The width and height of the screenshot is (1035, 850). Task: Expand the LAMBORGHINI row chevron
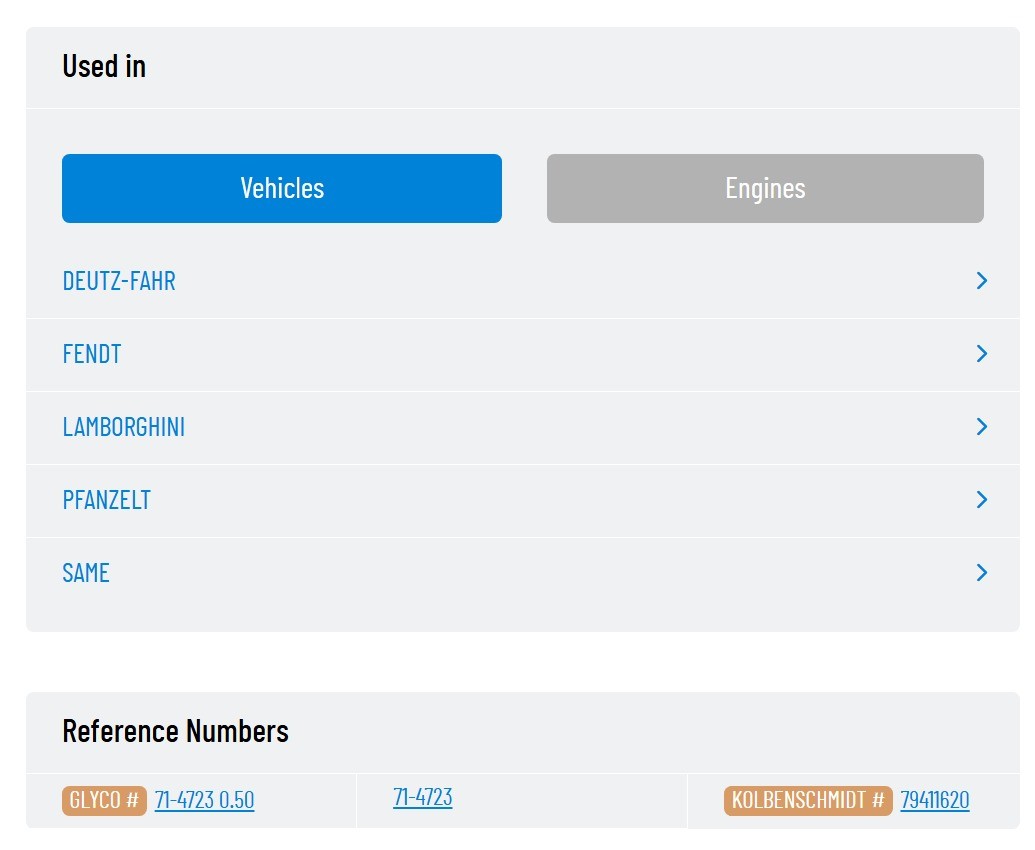tap(982, 427)
